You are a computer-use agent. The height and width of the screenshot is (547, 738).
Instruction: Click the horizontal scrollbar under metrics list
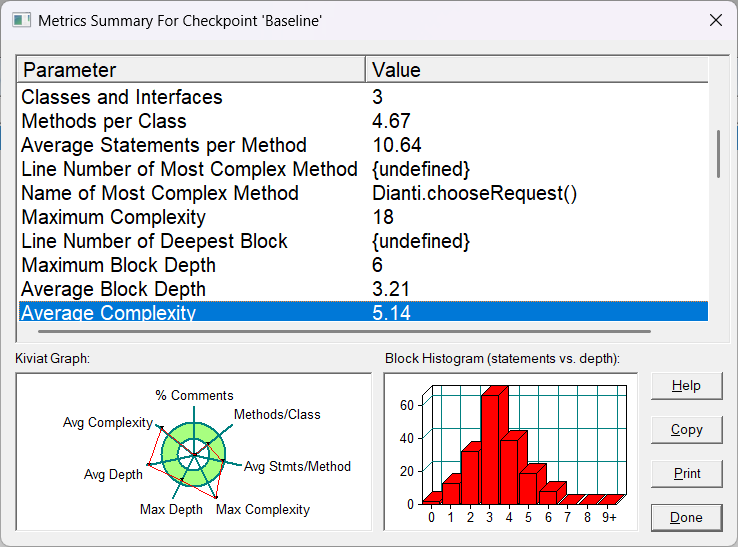click(x=345, y=331)
